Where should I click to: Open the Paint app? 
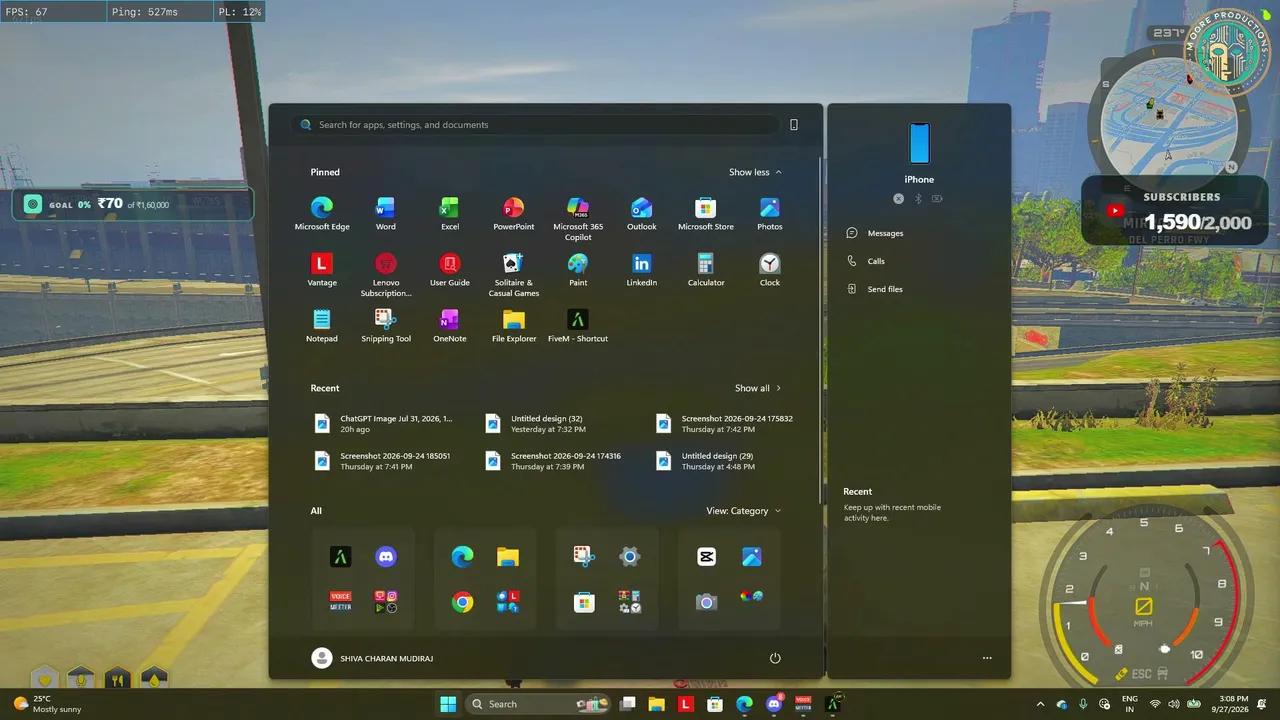(x=578, y=270)
